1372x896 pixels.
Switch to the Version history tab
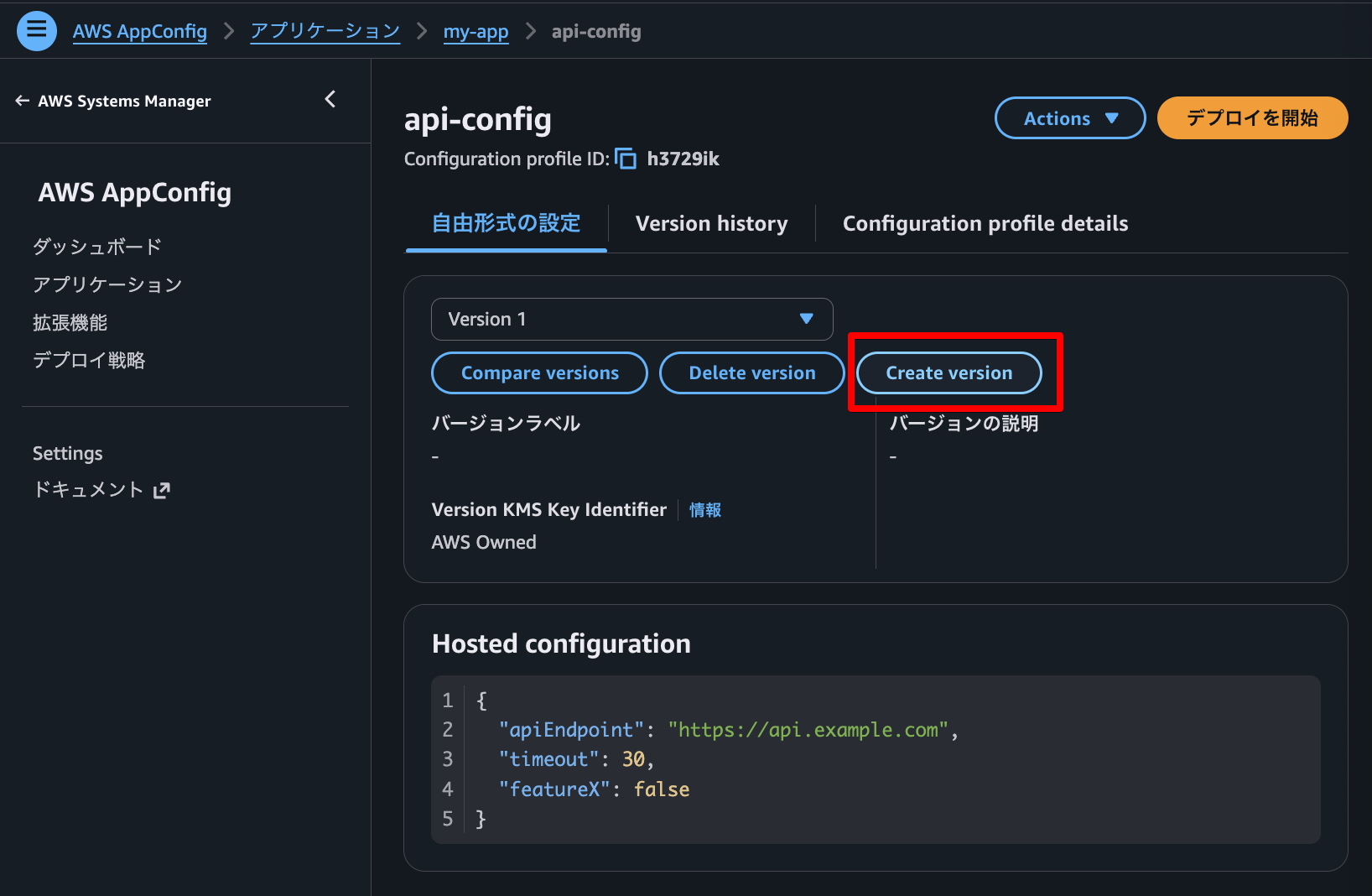coord(711,224)
